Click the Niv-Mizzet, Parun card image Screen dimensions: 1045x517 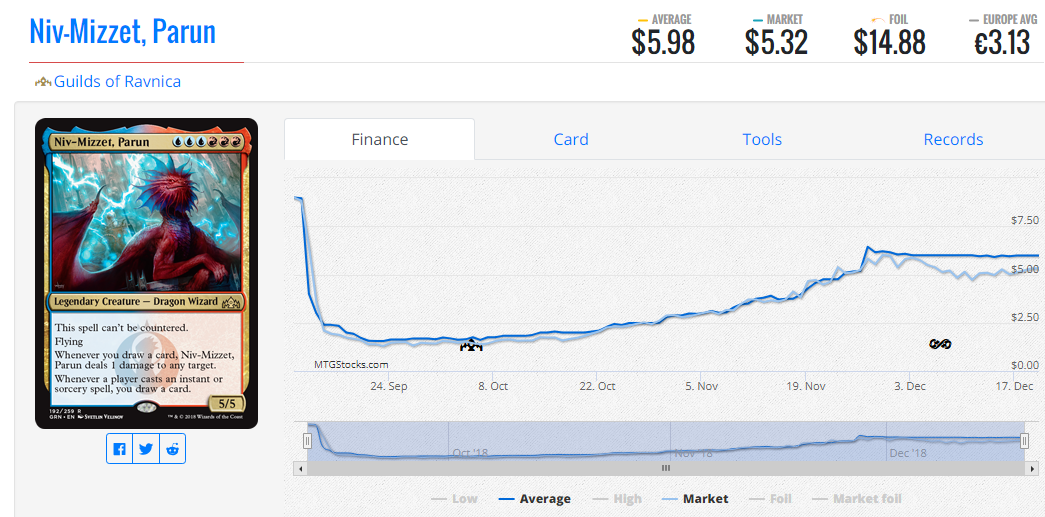click(146, 273)
